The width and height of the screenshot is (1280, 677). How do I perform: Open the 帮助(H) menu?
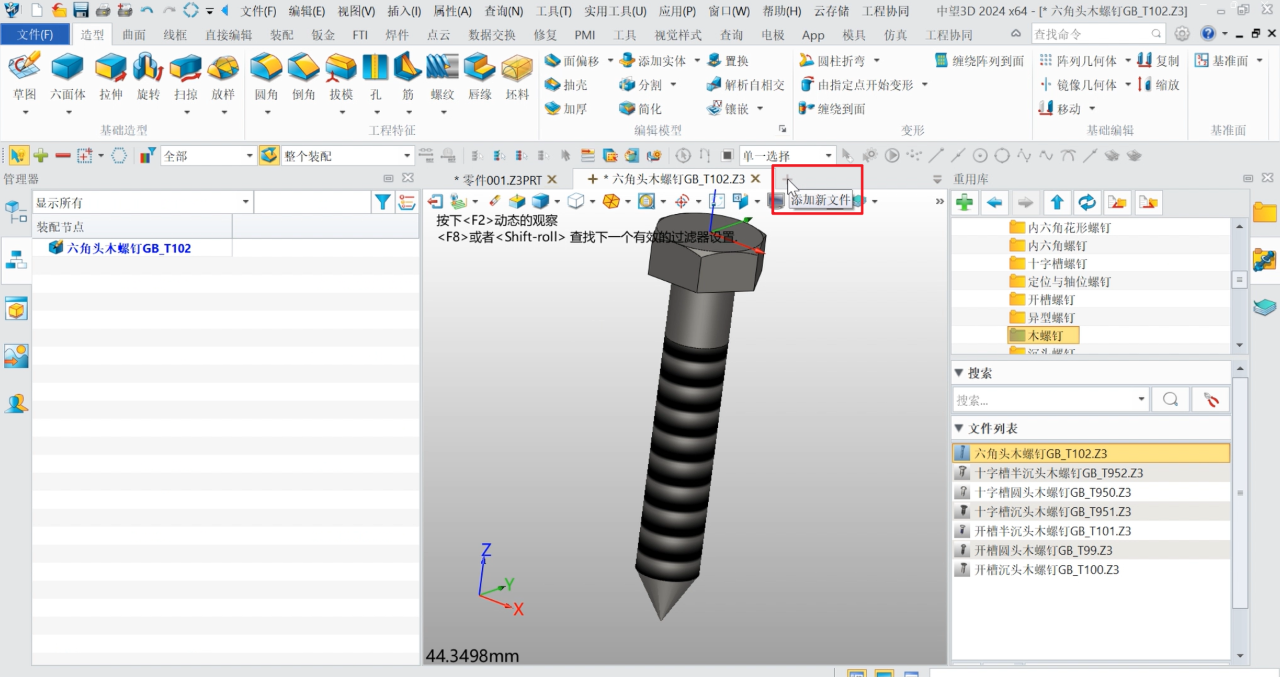coord(782,11)
